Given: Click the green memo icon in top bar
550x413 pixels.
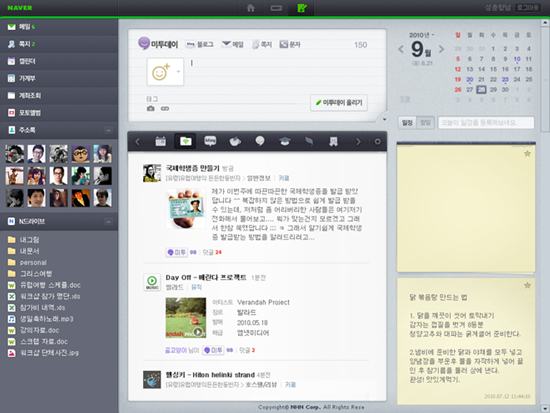Looking at the screenshot, I should [x=302, y=8].
